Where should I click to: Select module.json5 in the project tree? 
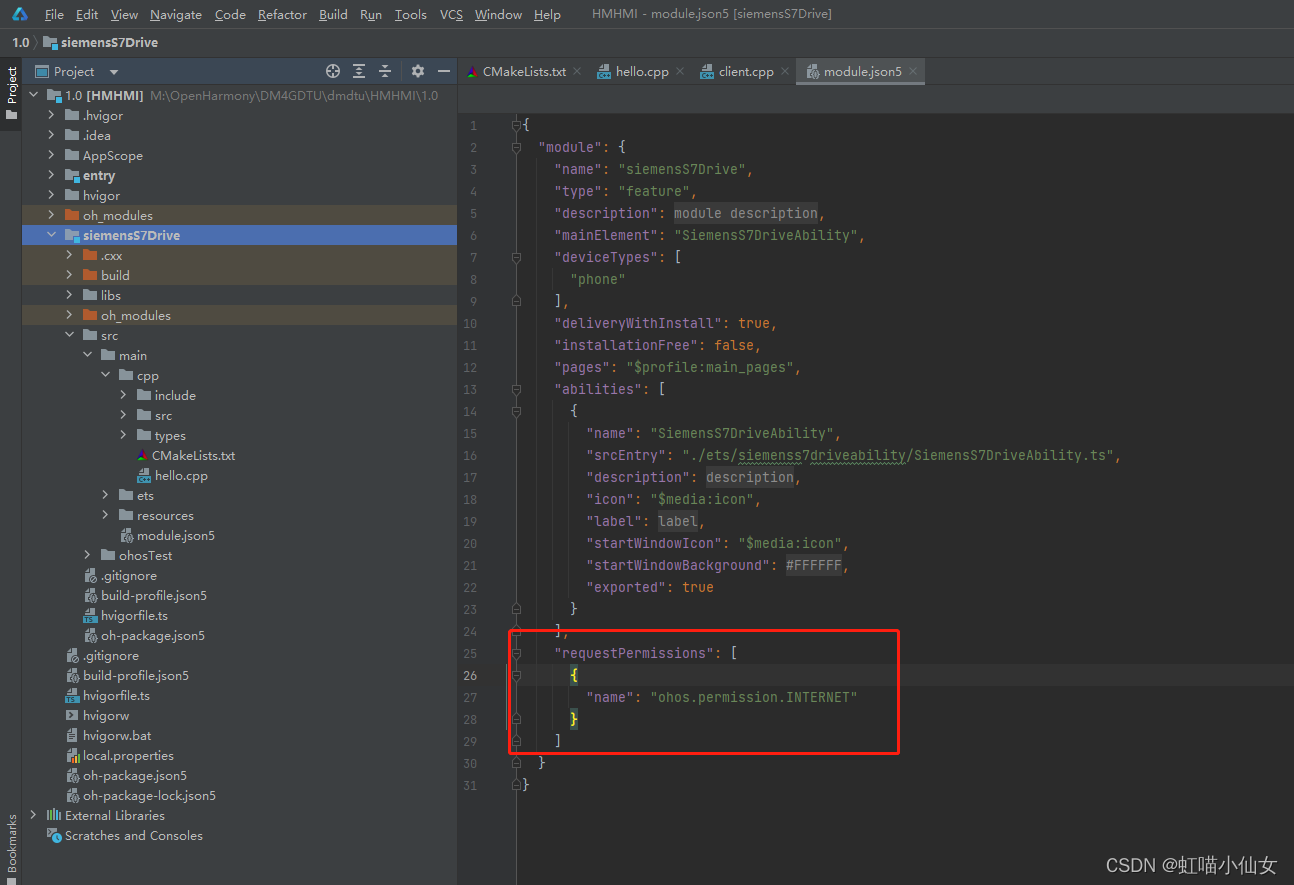[175, 535]
